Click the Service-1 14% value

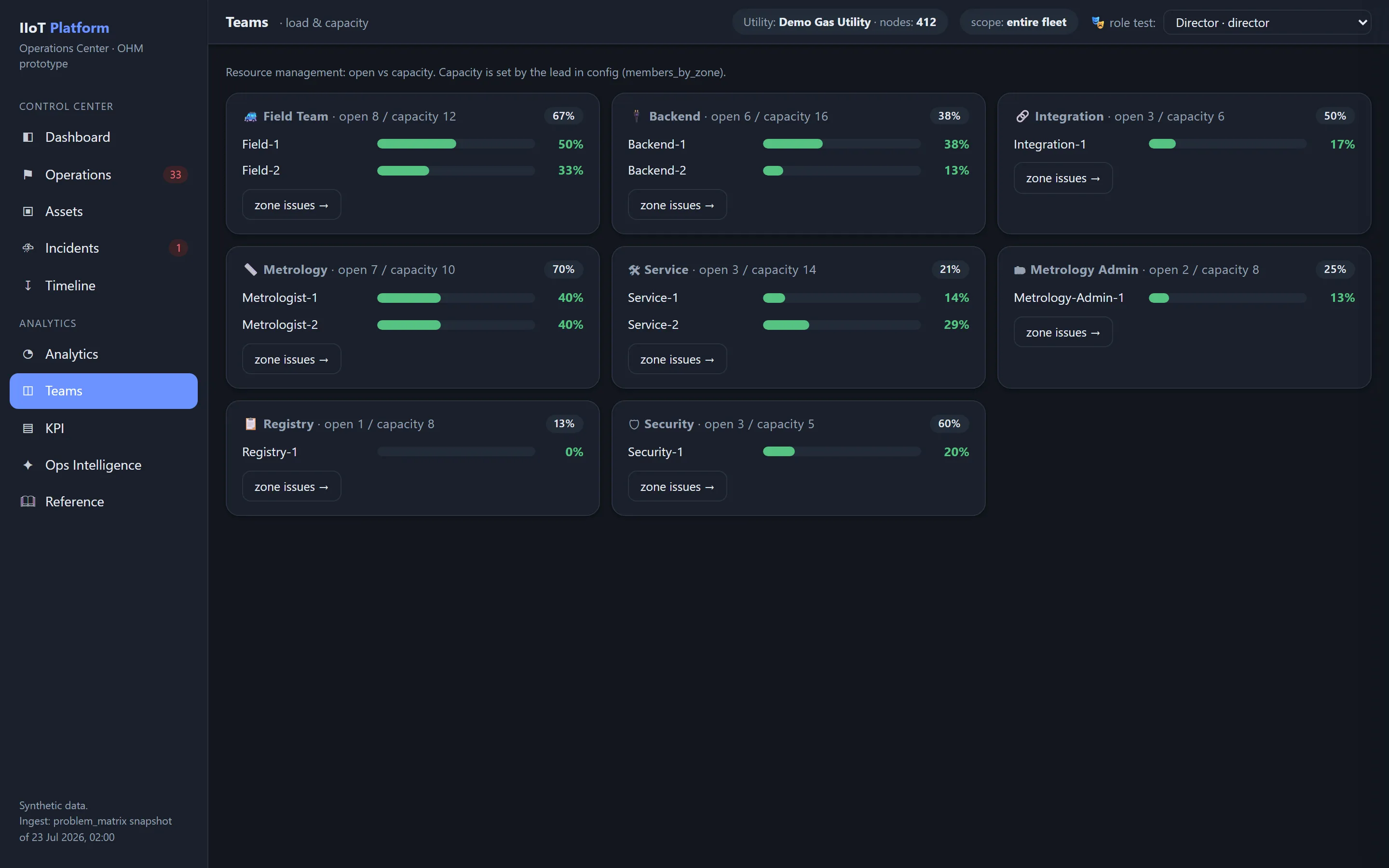click(x=956, y=298)
